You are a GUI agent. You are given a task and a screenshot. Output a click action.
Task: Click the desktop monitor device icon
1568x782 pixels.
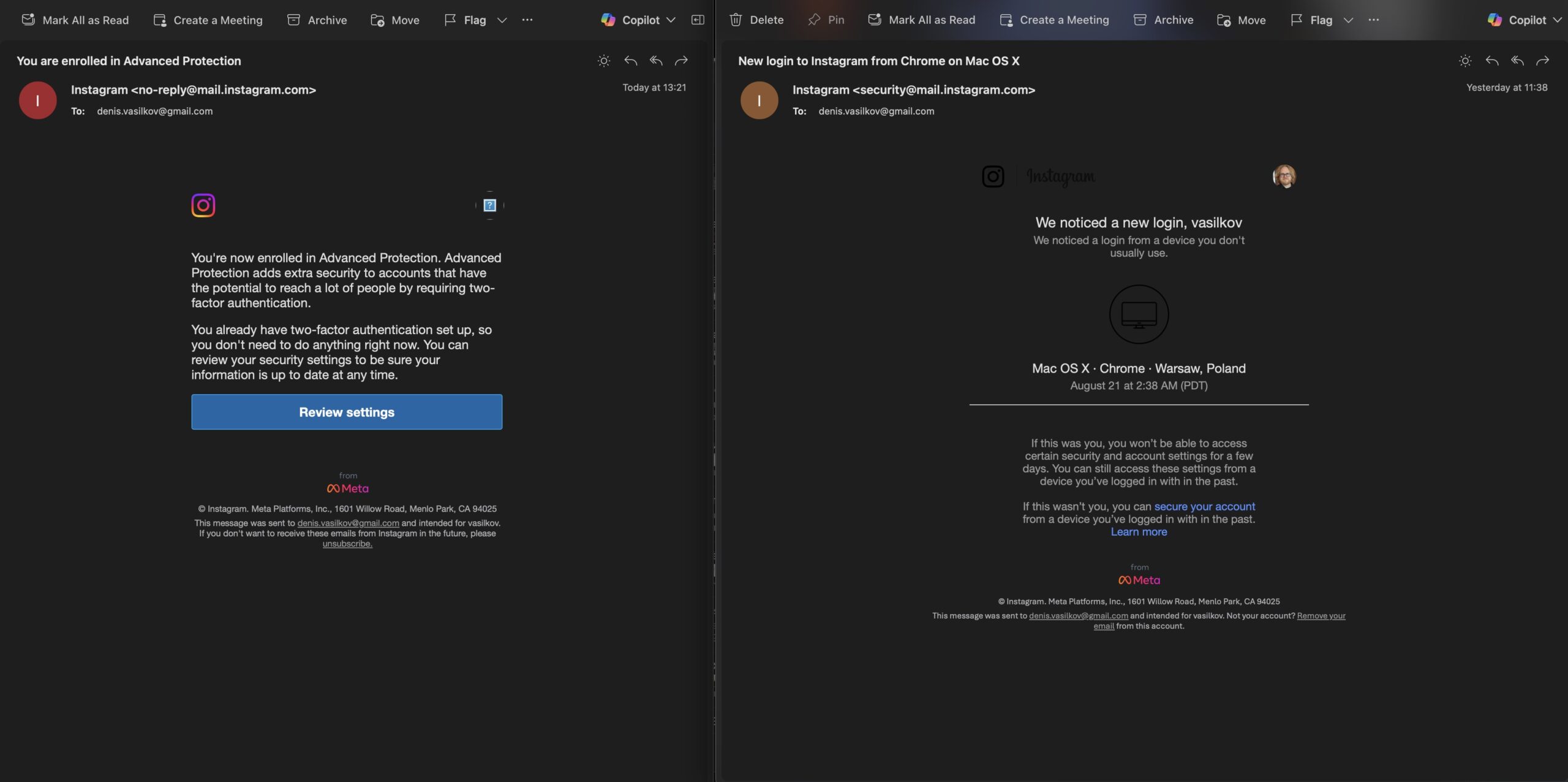[x=1139, y=314]
